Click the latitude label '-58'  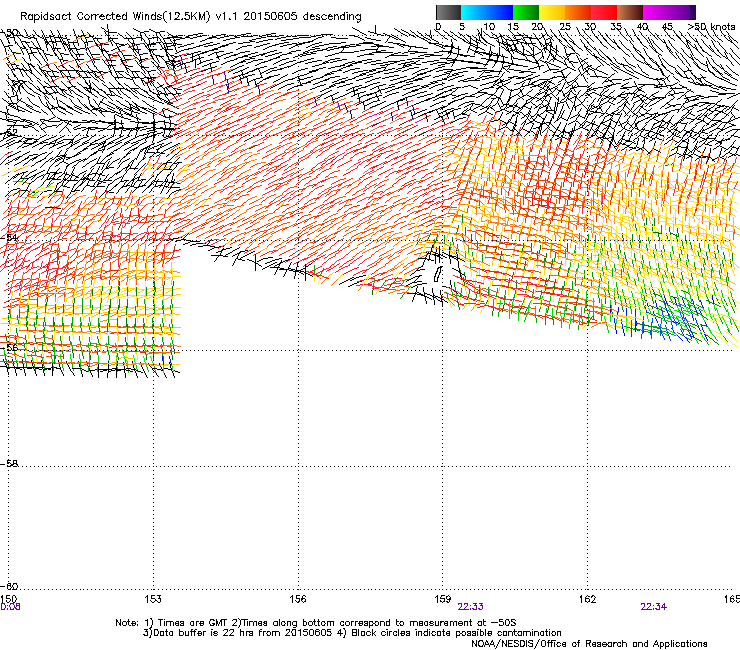(9, 464)
